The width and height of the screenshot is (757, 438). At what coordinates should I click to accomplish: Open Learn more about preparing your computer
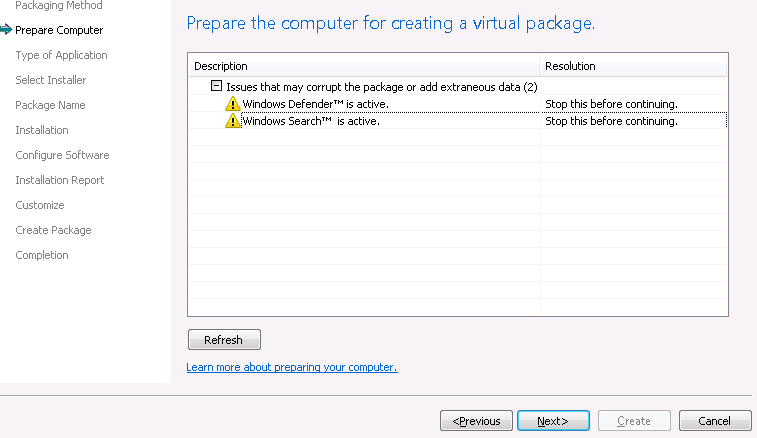[292, 368]
